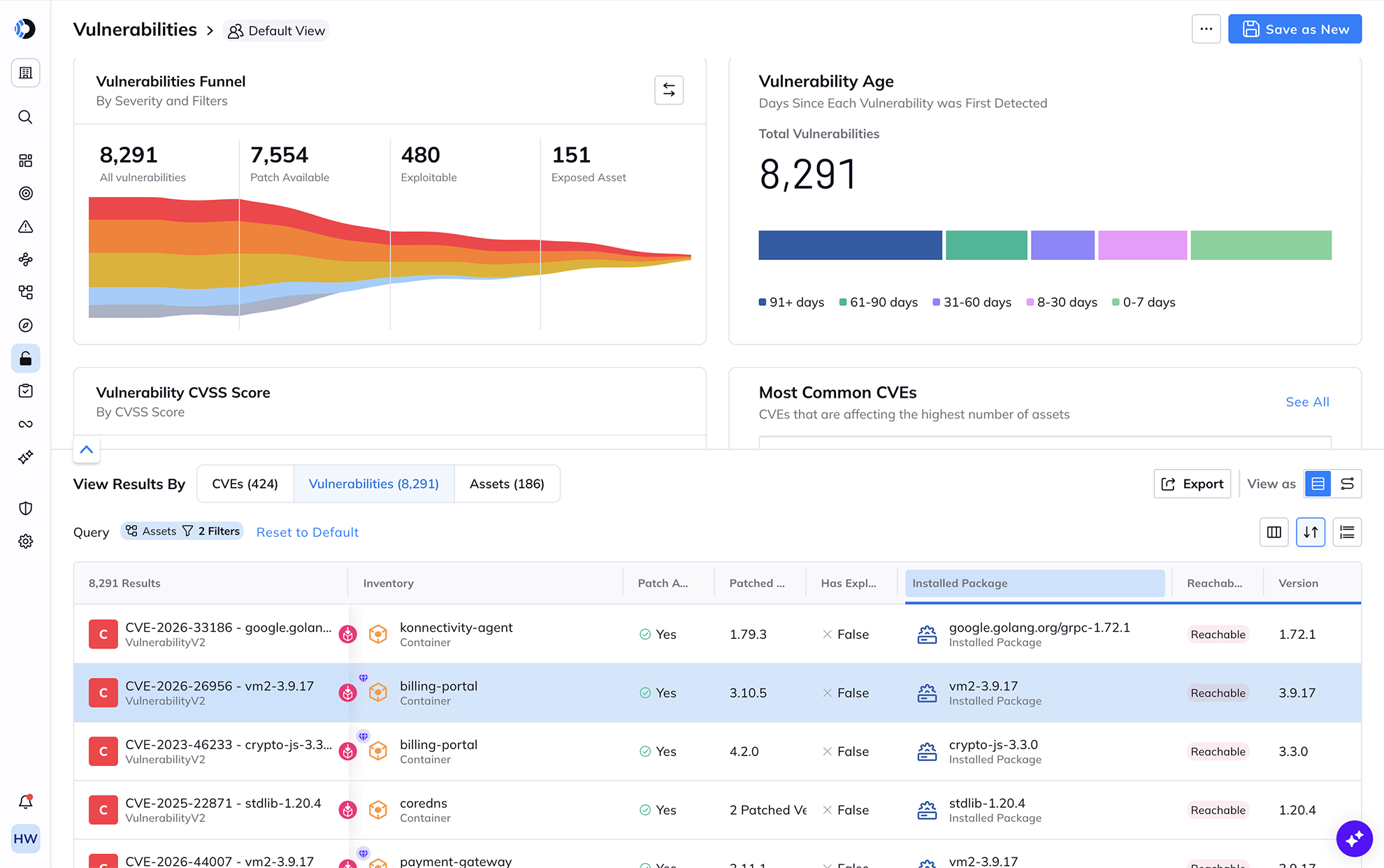The image size is (1384, 868).
Task: Click Reset to Default link
Action: pos(308,533)
